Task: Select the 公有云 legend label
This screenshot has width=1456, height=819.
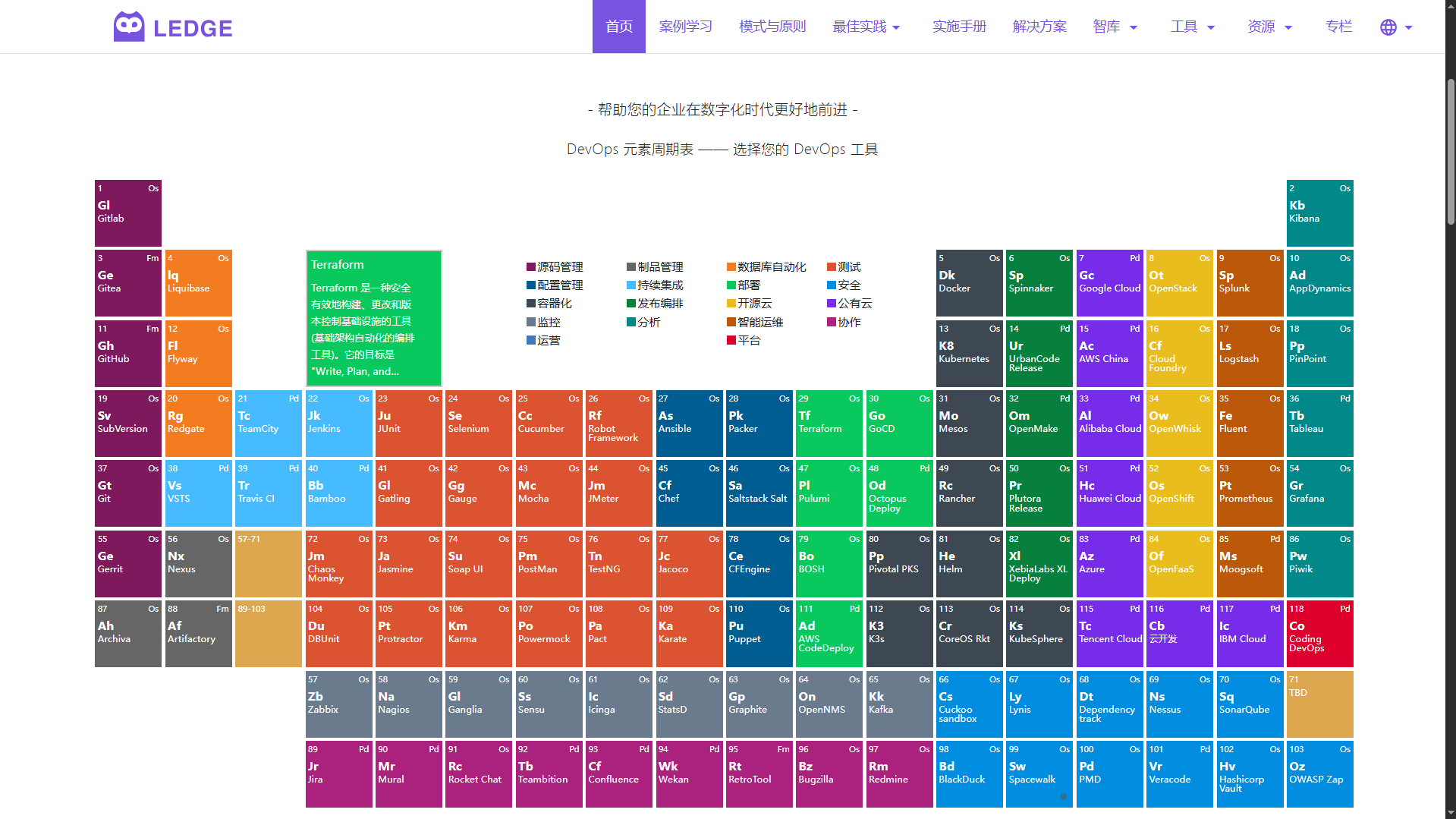Action: (855, 304)
